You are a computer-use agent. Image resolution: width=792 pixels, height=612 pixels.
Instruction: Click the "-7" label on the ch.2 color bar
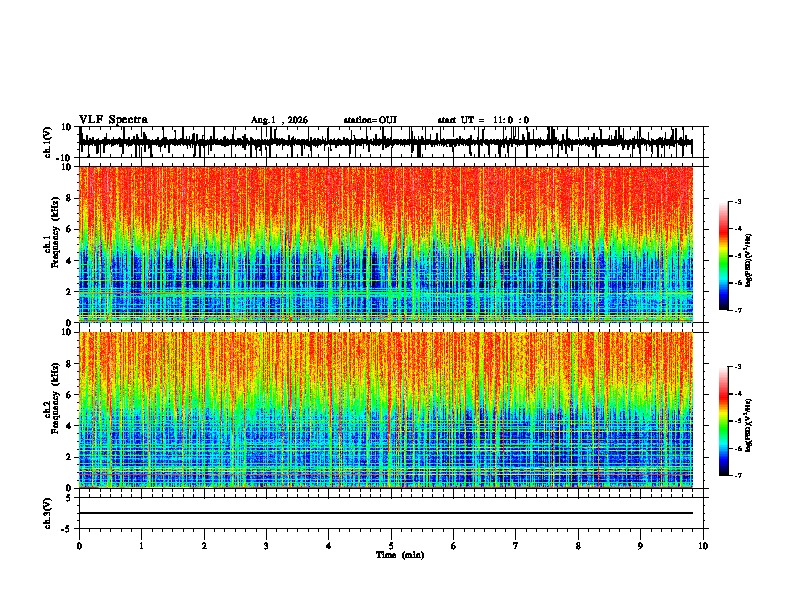(738, 476)
